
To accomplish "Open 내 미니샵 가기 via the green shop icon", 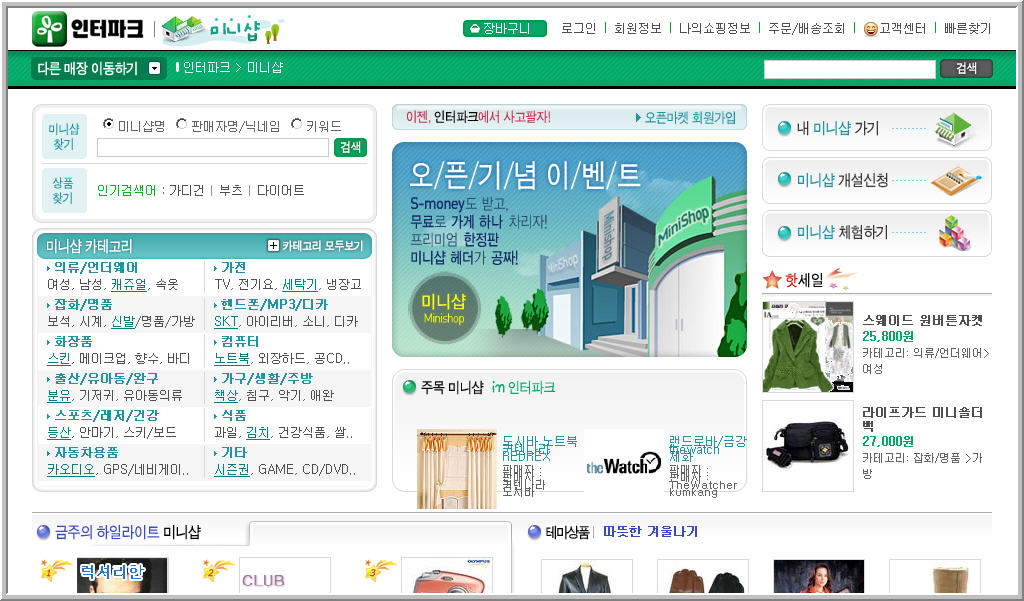I will [x=952, y=128].
